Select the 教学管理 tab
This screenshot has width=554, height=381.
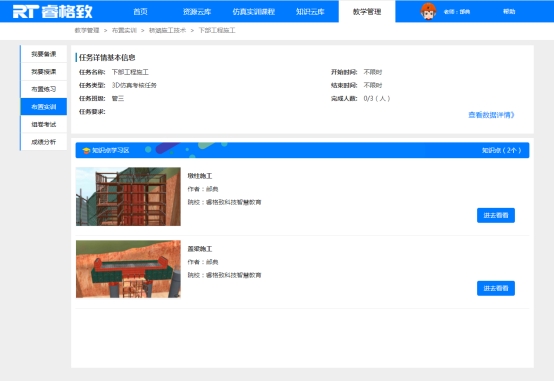[x=367, y=12]
